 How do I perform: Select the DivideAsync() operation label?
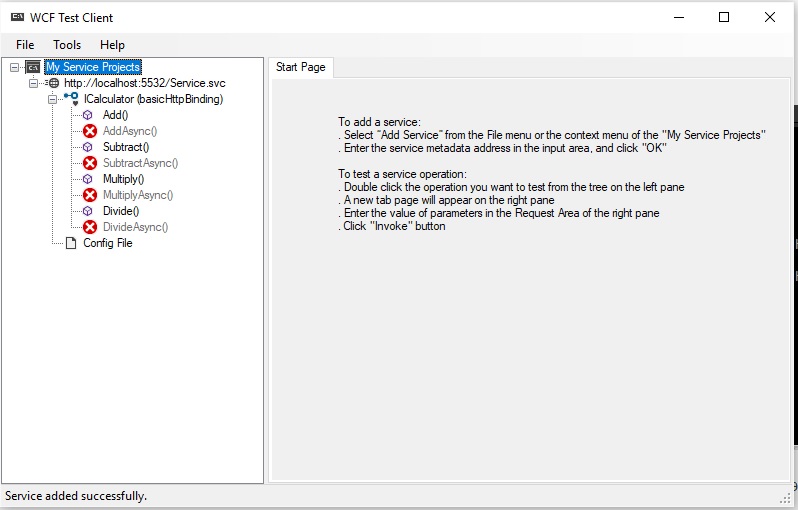pos(135,227)
